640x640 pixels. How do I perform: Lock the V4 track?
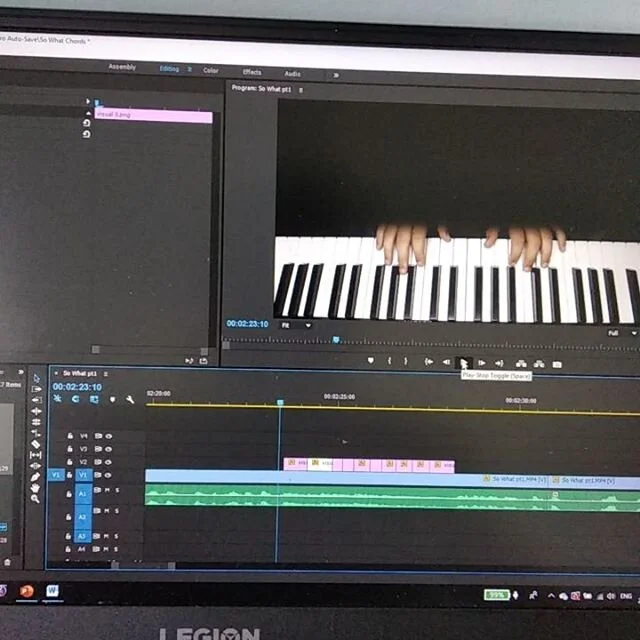click(x=70, y=436)
